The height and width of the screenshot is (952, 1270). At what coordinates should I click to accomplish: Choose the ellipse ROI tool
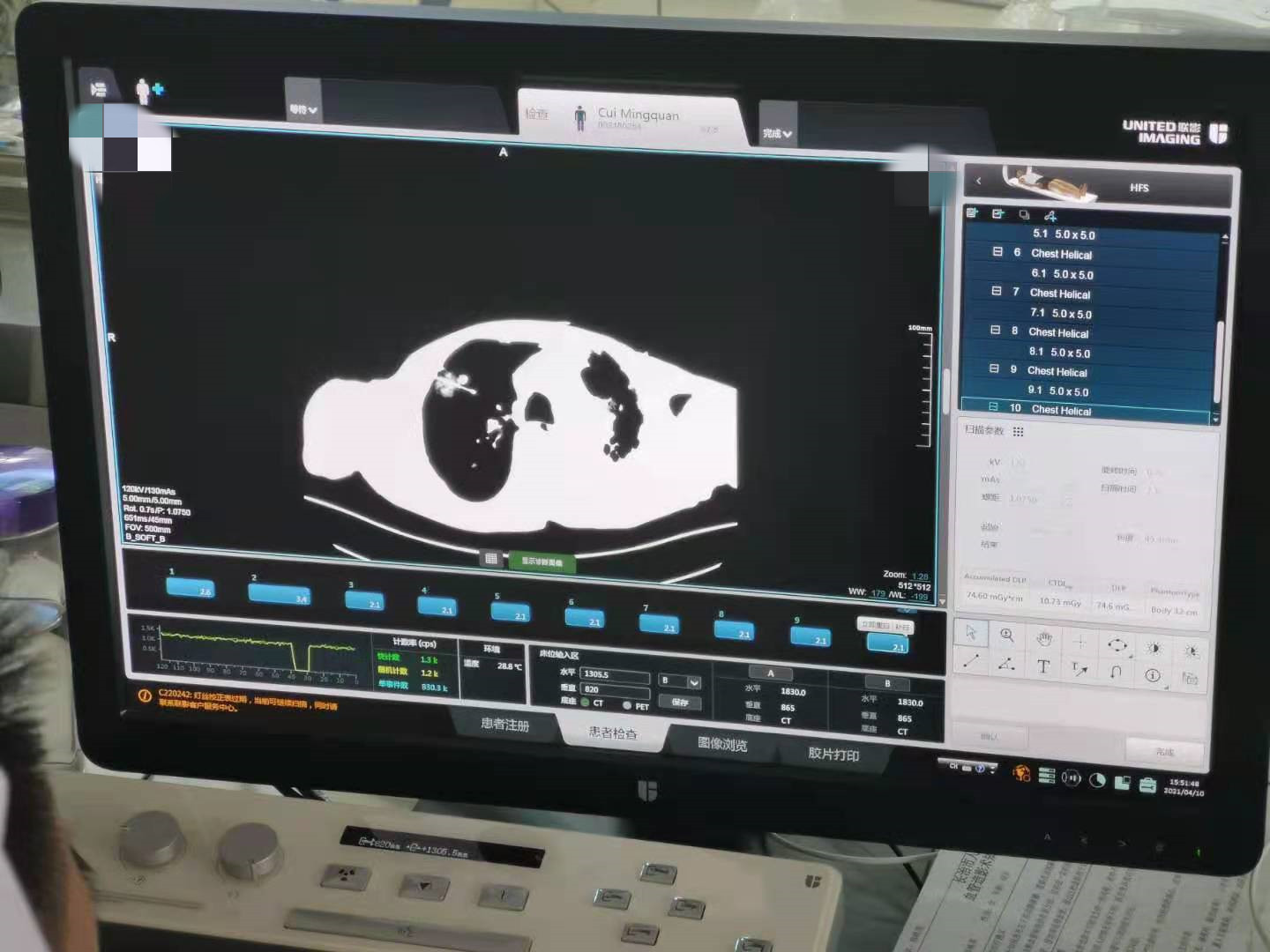coord(1117,645)
